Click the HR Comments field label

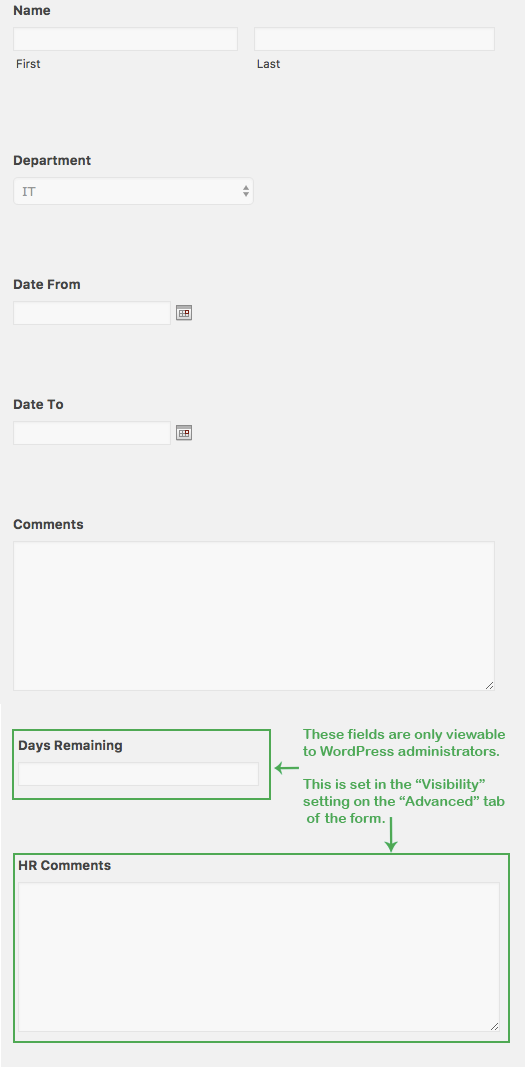[65, 866]
